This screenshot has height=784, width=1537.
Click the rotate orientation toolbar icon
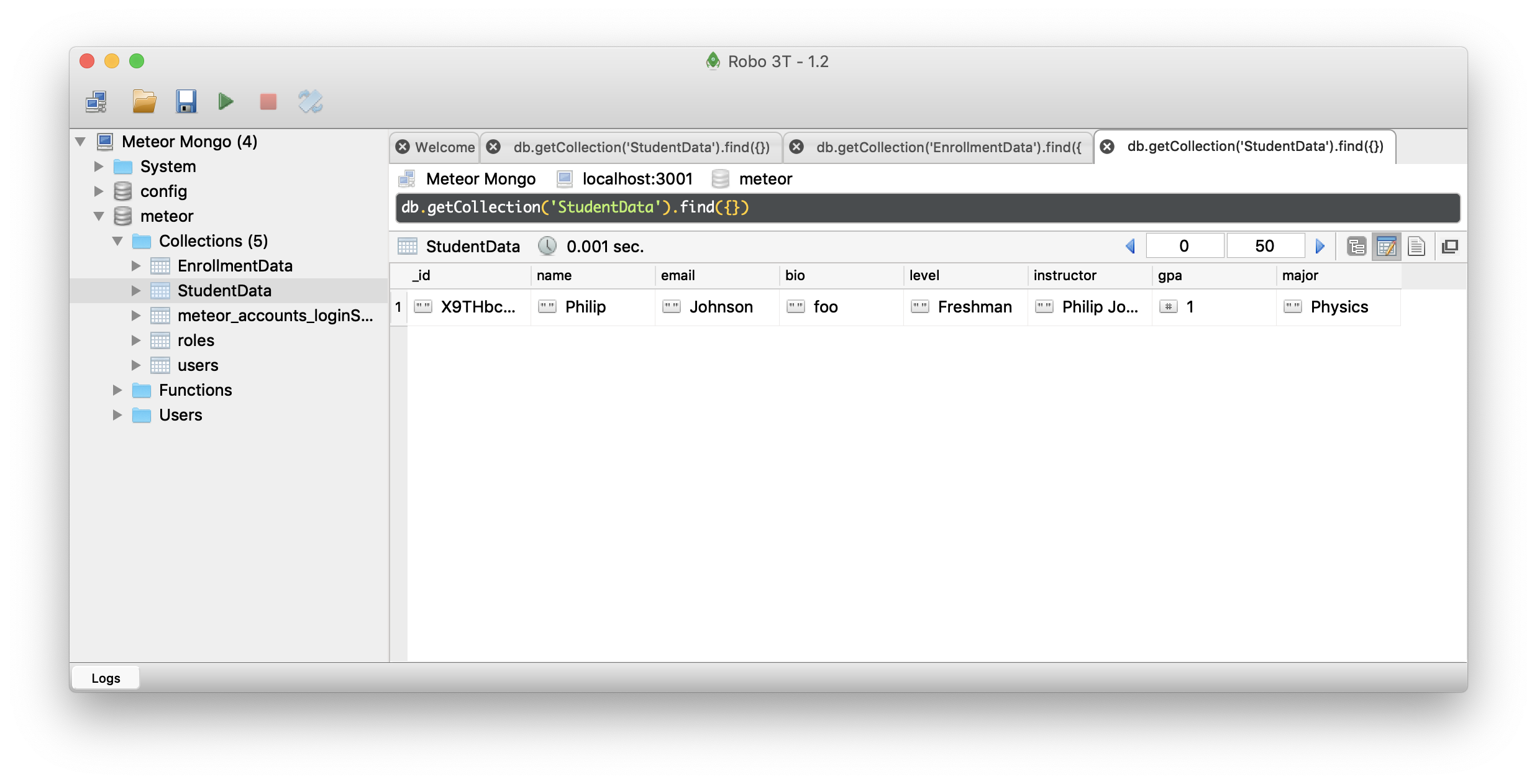pos(310,101)
